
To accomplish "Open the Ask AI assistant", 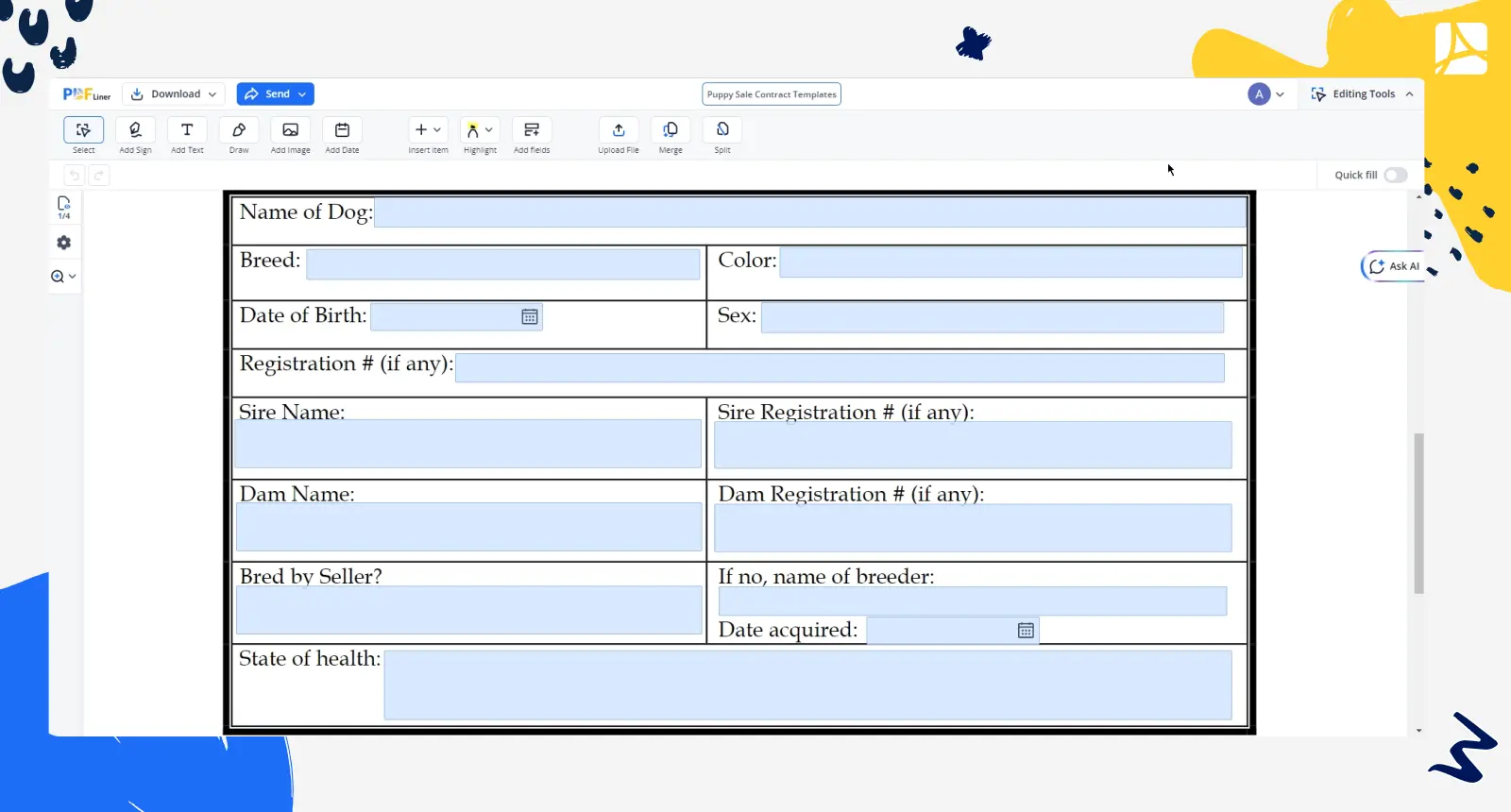I will click(1394, 267).
